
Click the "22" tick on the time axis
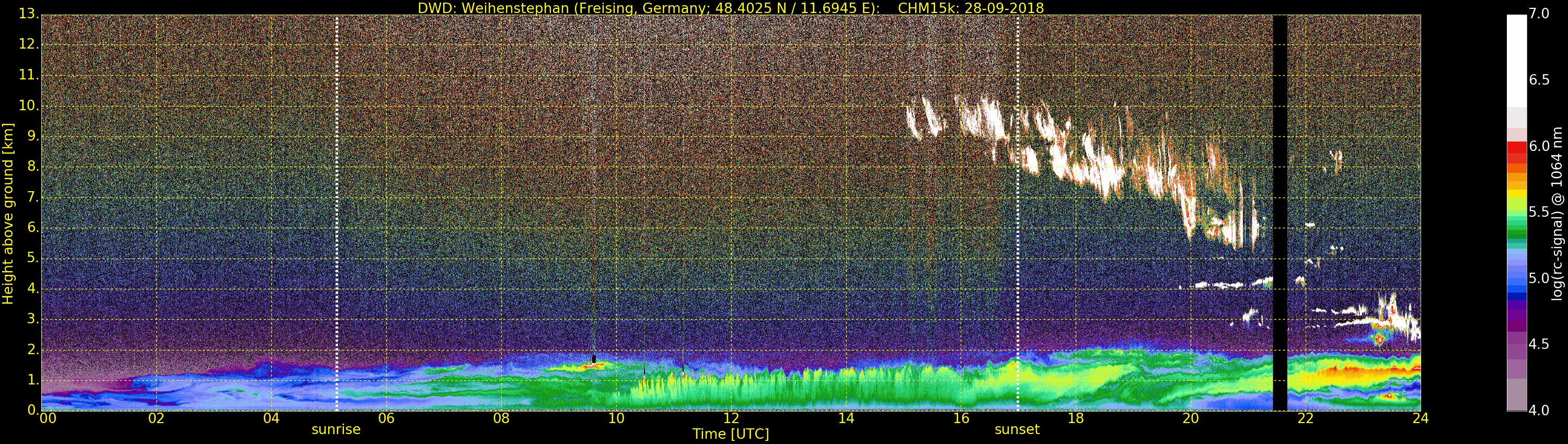click(x=1306, y=418)
